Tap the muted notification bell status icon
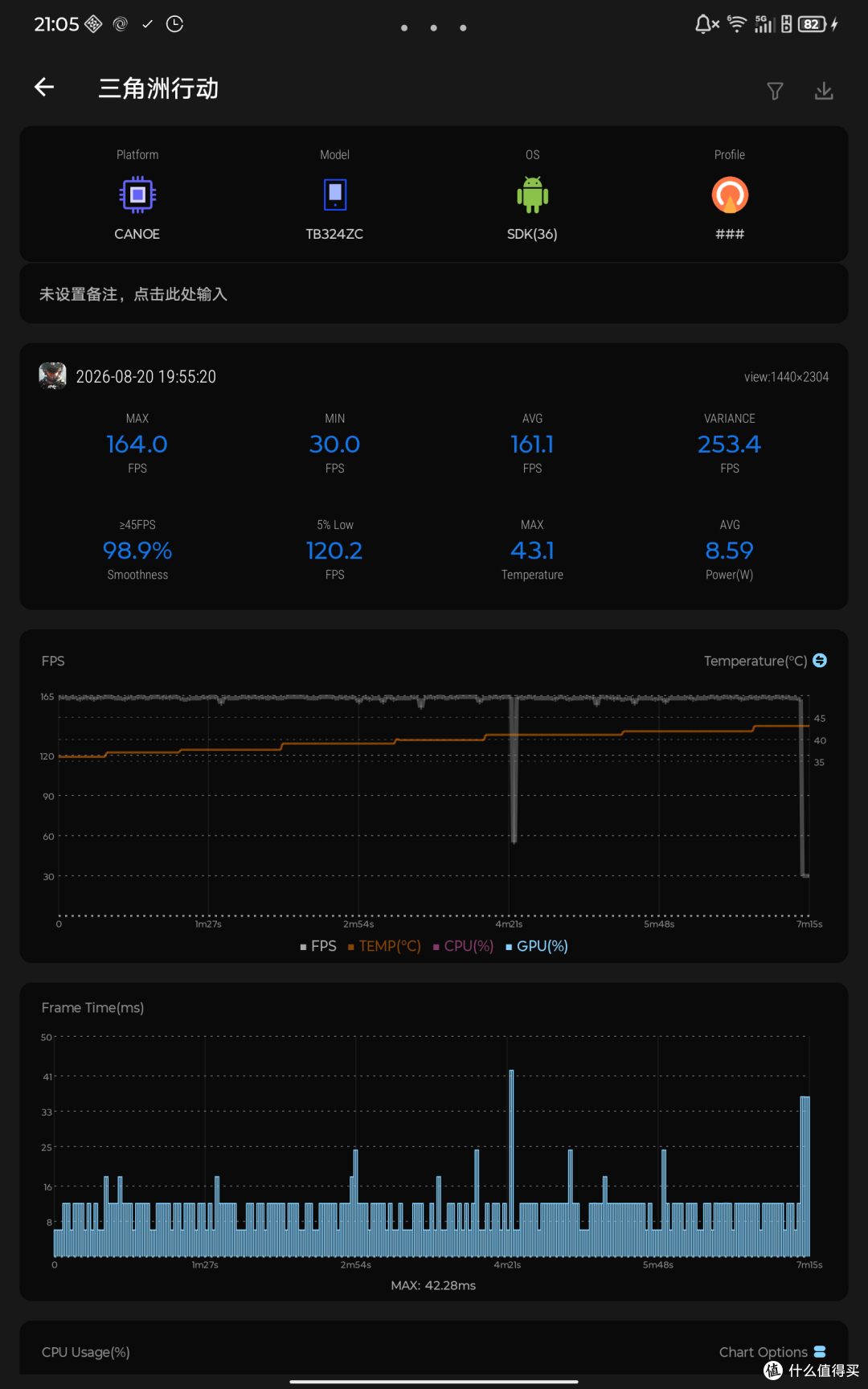Viewport: 868px width, 1389px height. tap(706, 24)
